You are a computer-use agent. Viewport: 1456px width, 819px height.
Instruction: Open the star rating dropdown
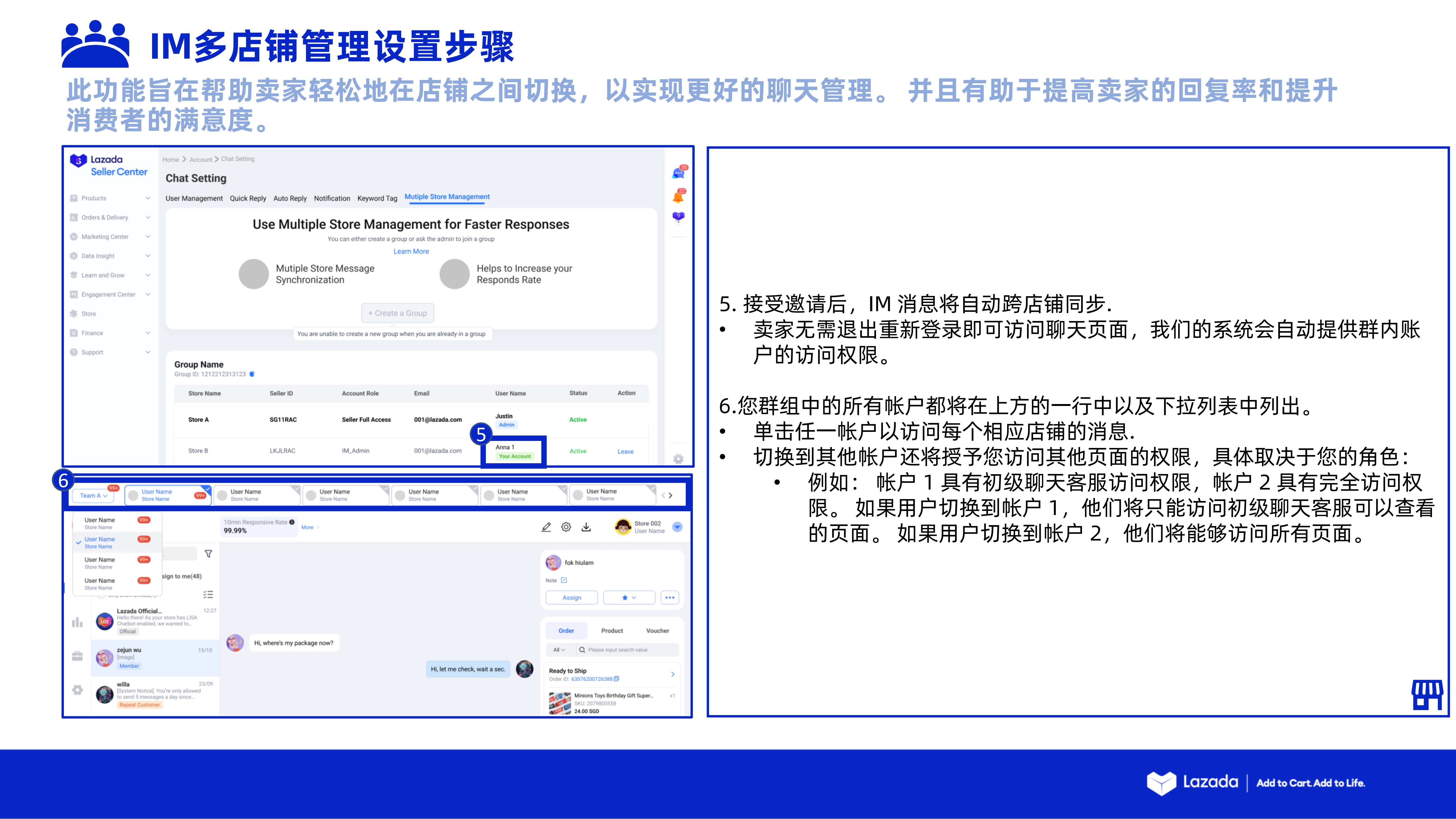coord(629,597)
